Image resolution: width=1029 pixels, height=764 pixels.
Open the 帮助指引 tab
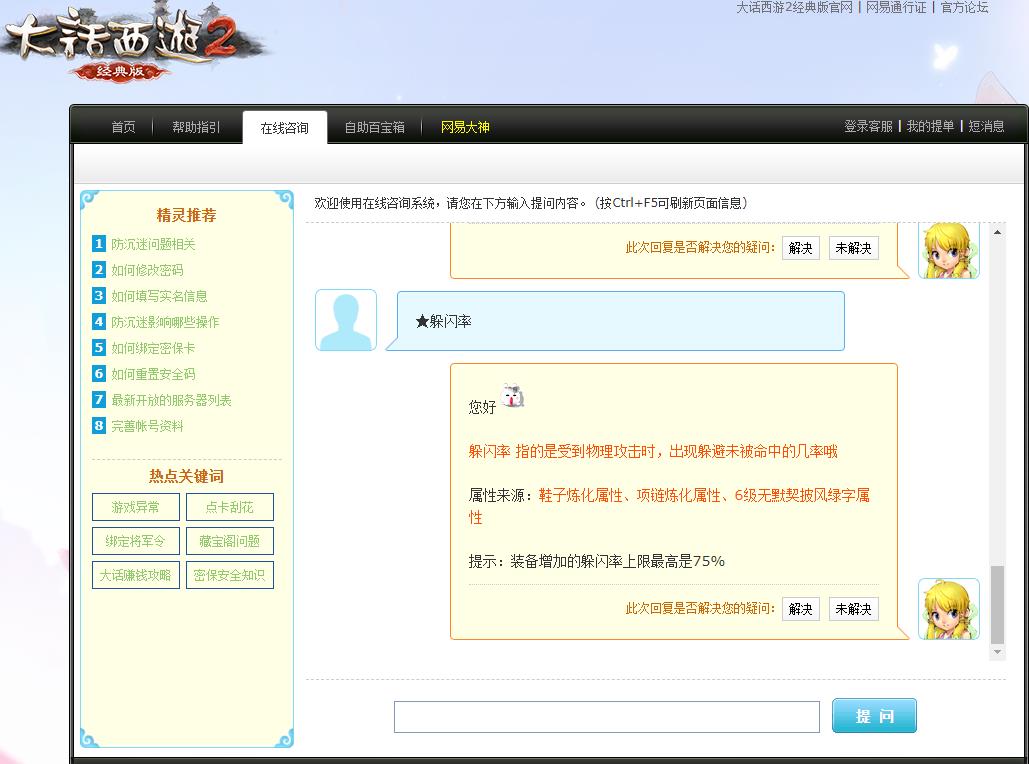(x=196, y=127)
